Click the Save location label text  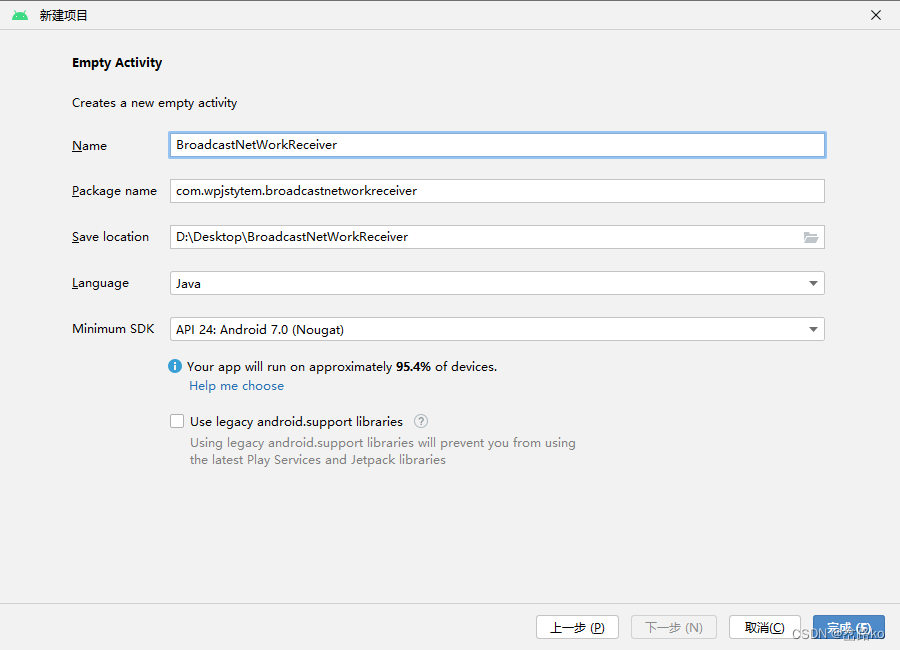tap(110, 237)
